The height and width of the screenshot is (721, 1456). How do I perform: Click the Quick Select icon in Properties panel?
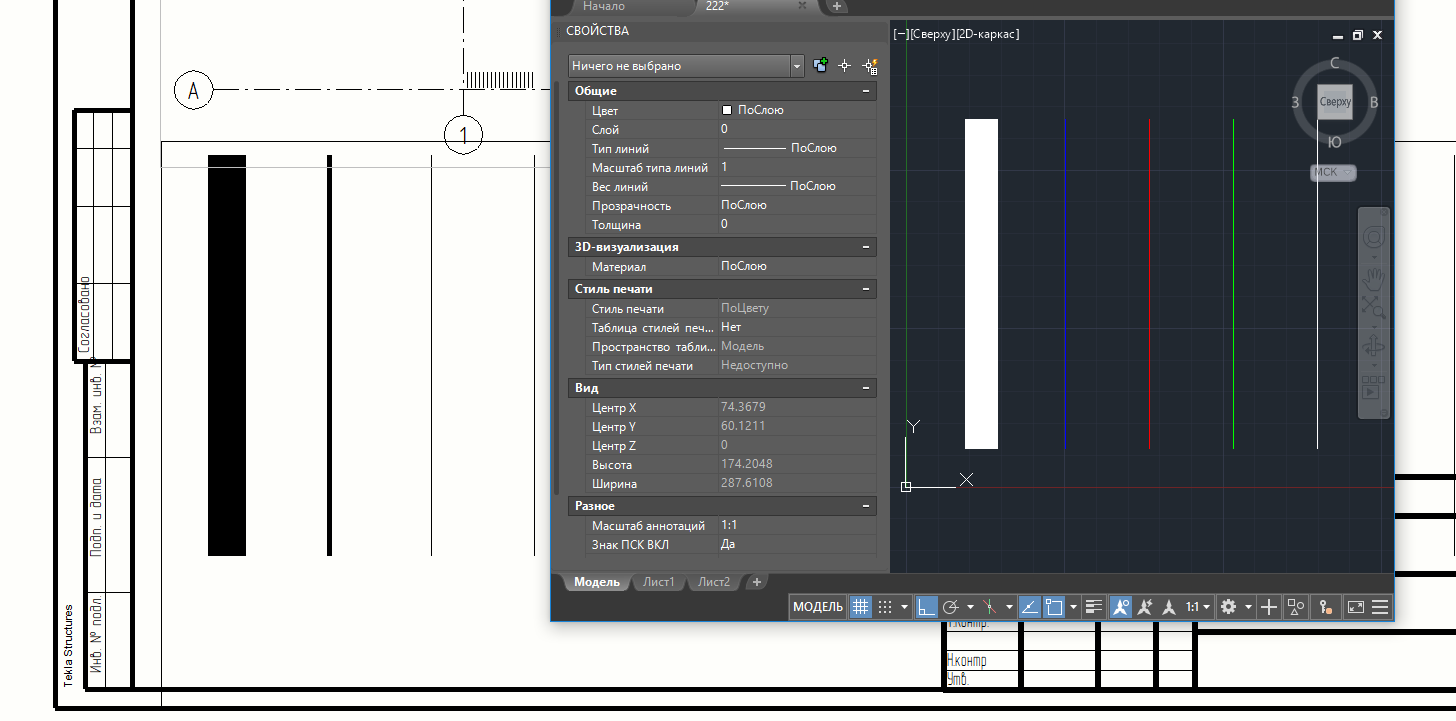(x=871, y=66)
